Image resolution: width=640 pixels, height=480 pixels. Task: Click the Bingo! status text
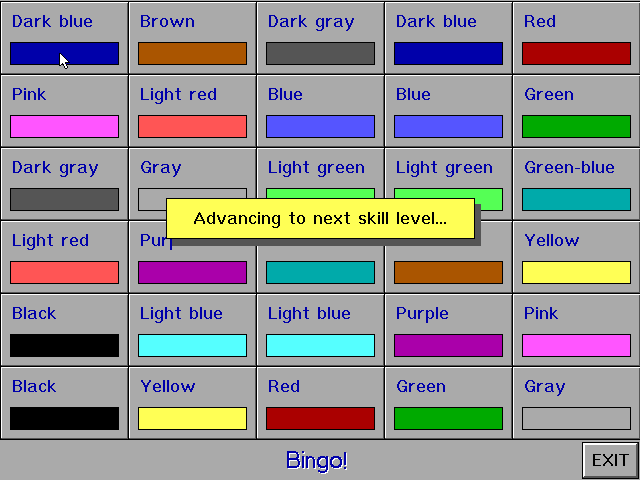click(x=317, y=460)
